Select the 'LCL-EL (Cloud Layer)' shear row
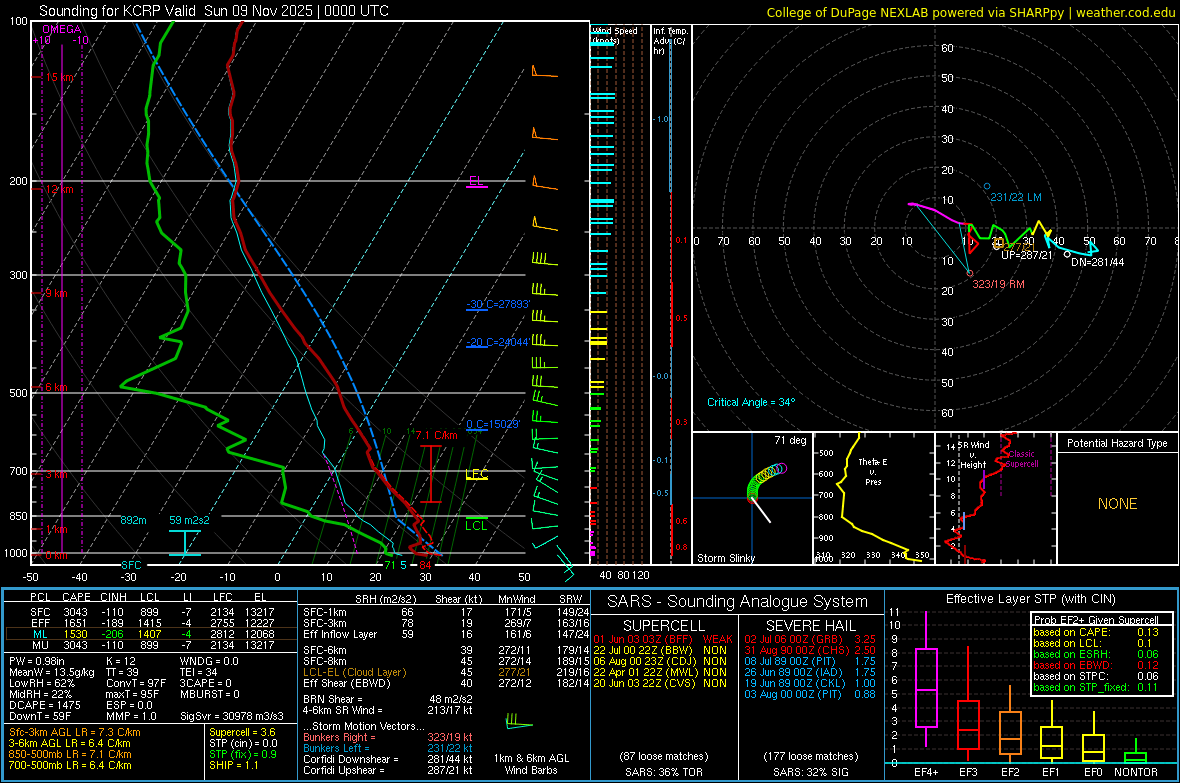This screenshot has width=1180, height=783. (446, 672)
